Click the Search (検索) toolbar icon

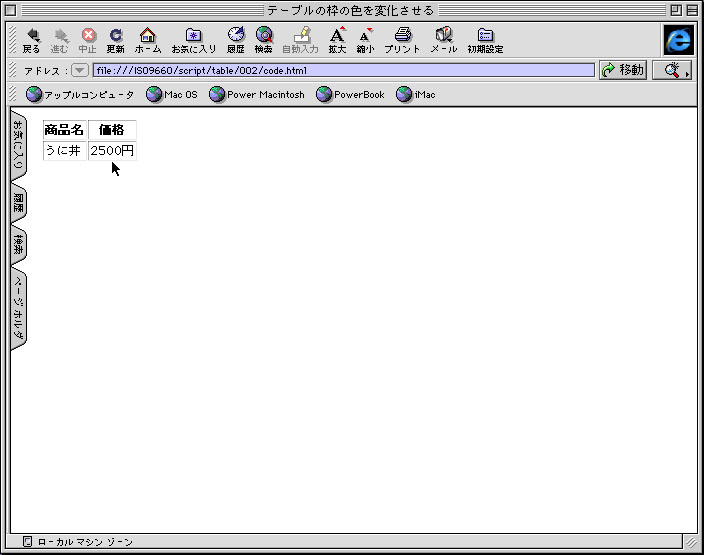(x=264, y=40)
